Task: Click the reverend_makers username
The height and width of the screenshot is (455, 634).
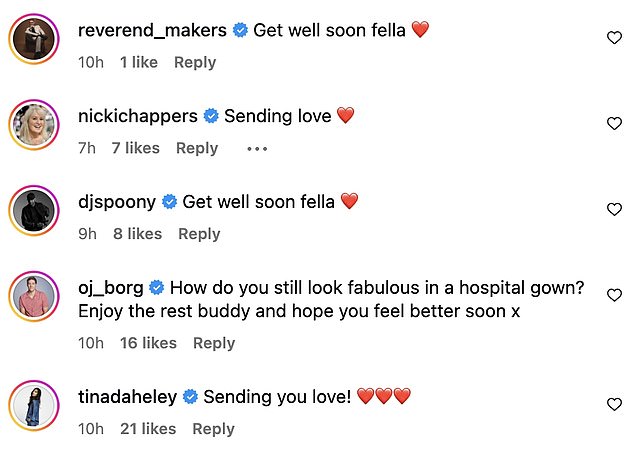Action: (152, 30)
